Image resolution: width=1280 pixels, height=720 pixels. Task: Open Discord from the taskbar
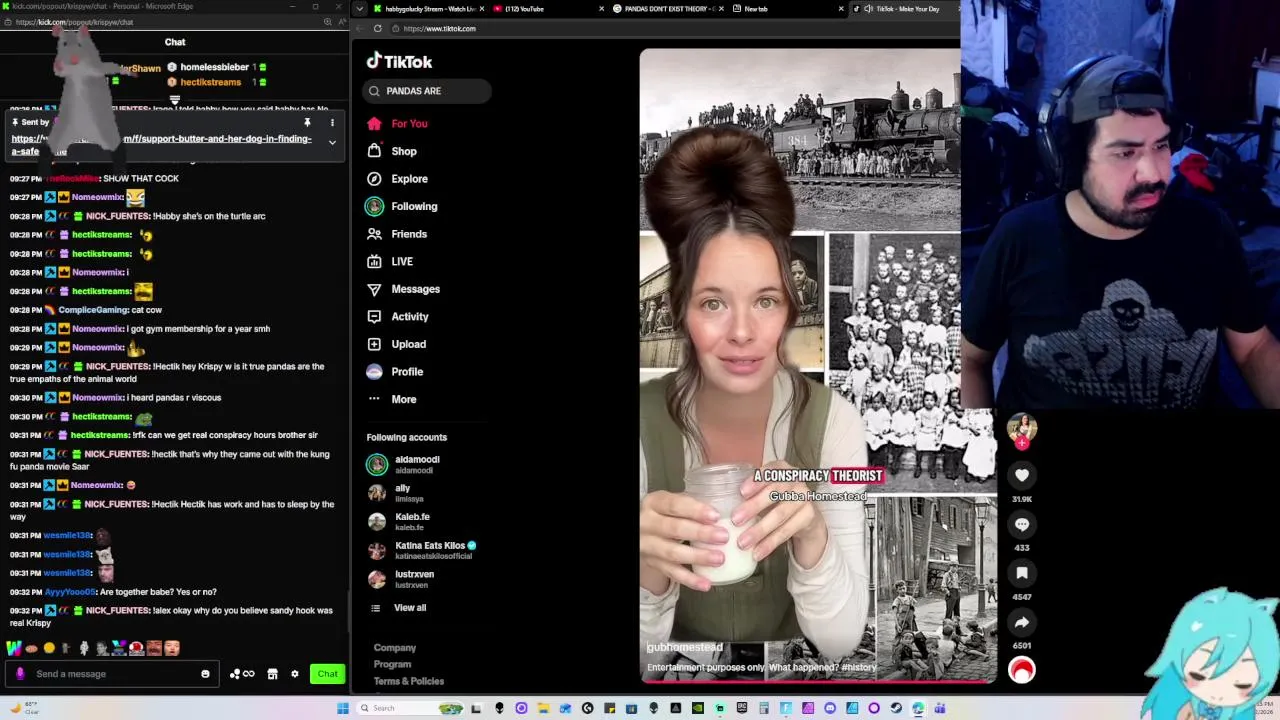(x=830, y=708)
